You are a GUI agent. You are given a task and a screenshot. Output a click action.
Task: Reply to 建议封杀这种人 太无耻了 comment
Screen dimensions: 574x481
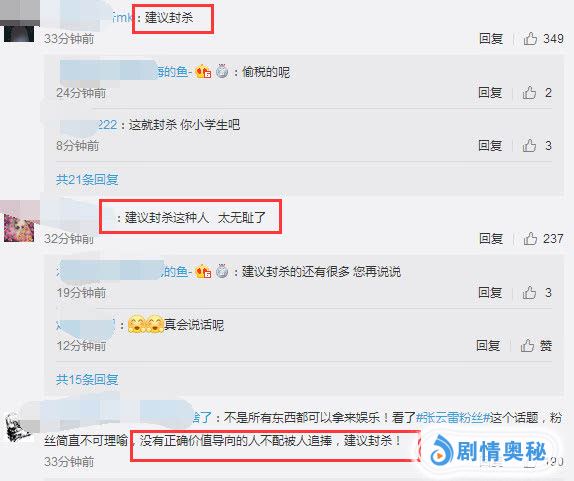(491, 239)
